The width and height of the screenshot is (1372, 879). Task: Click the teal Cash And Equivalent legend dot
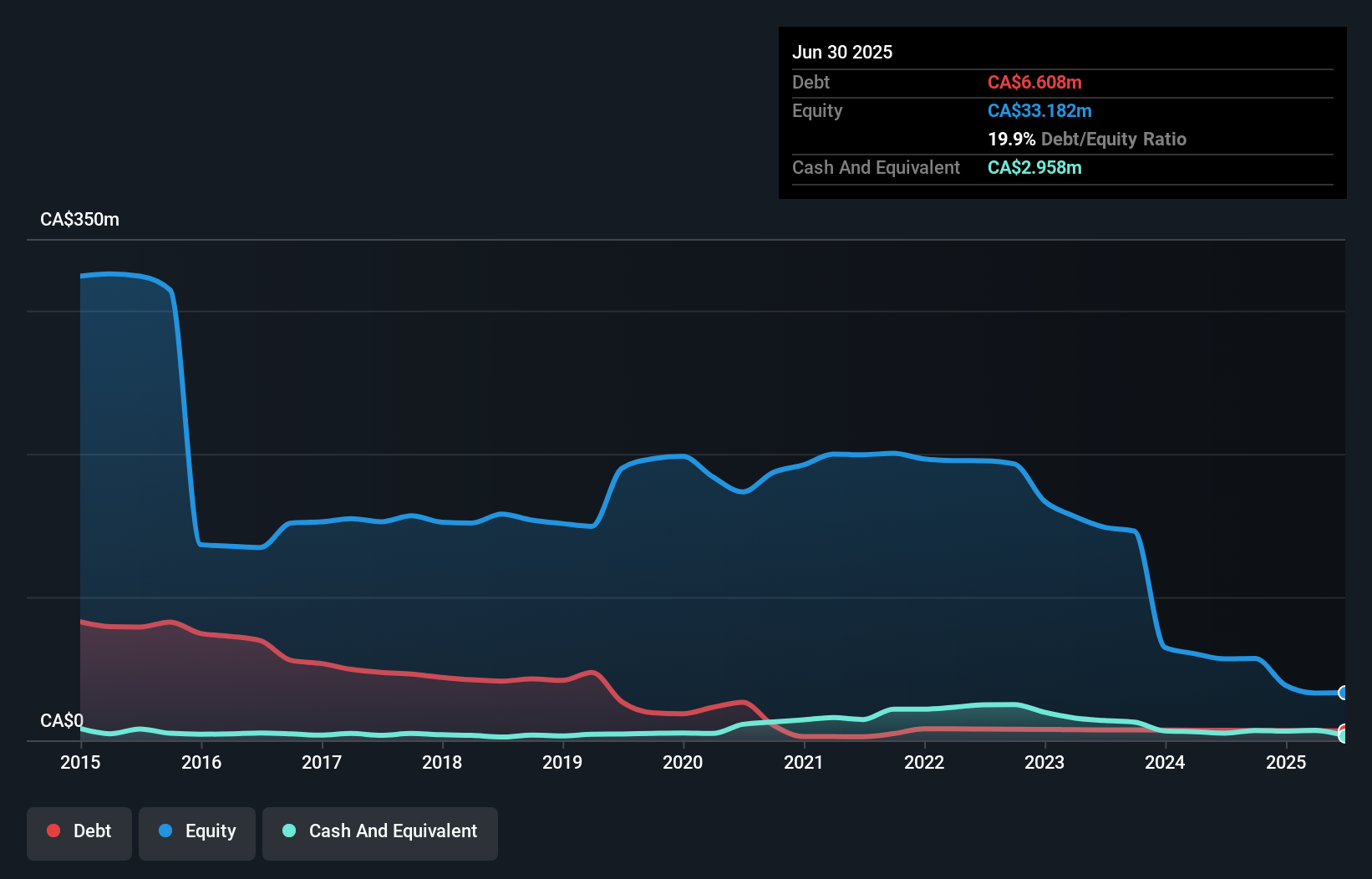[x=288, y=831]
